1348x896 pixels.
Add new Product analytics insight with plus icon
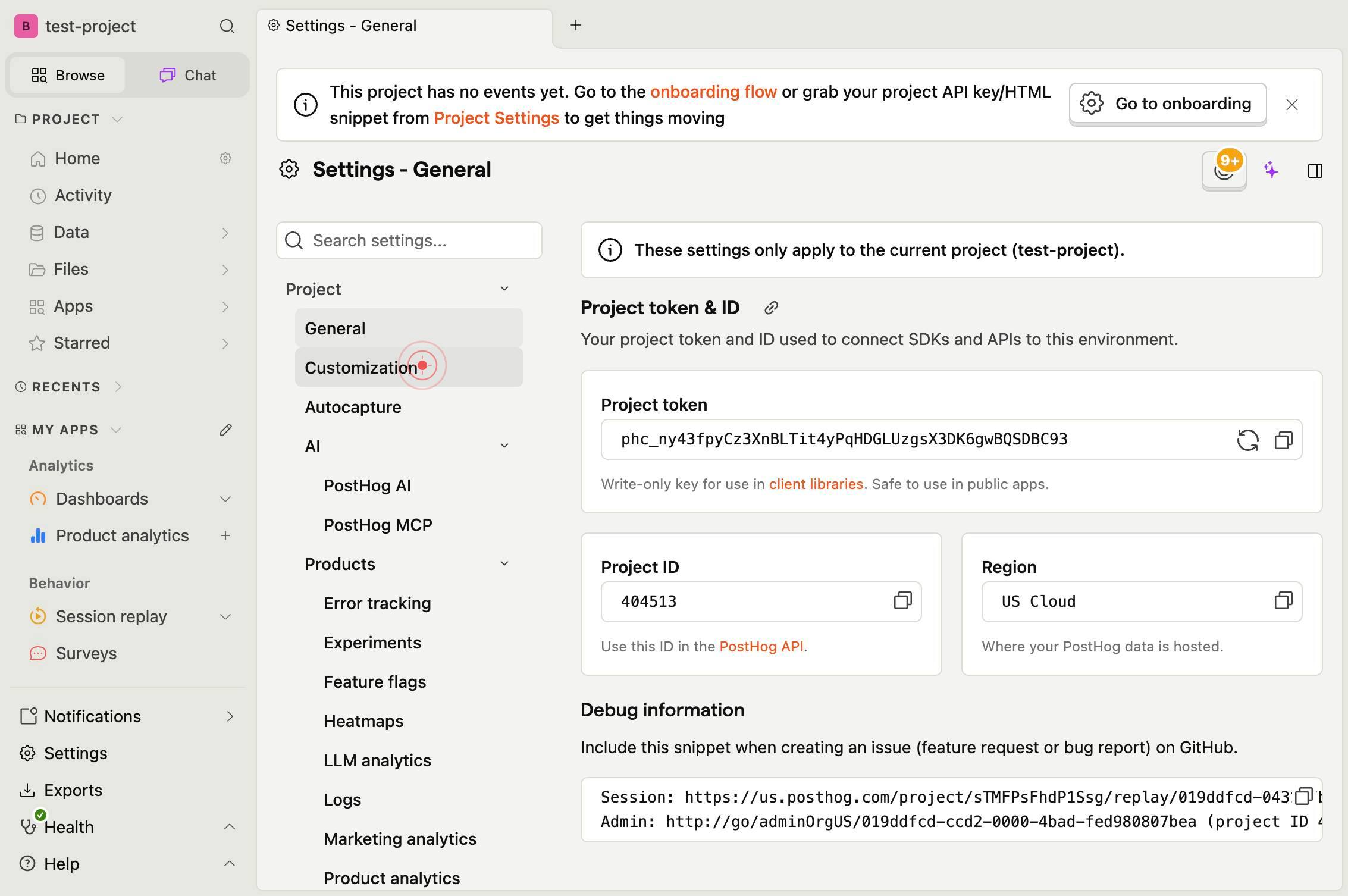click(225, 535)
